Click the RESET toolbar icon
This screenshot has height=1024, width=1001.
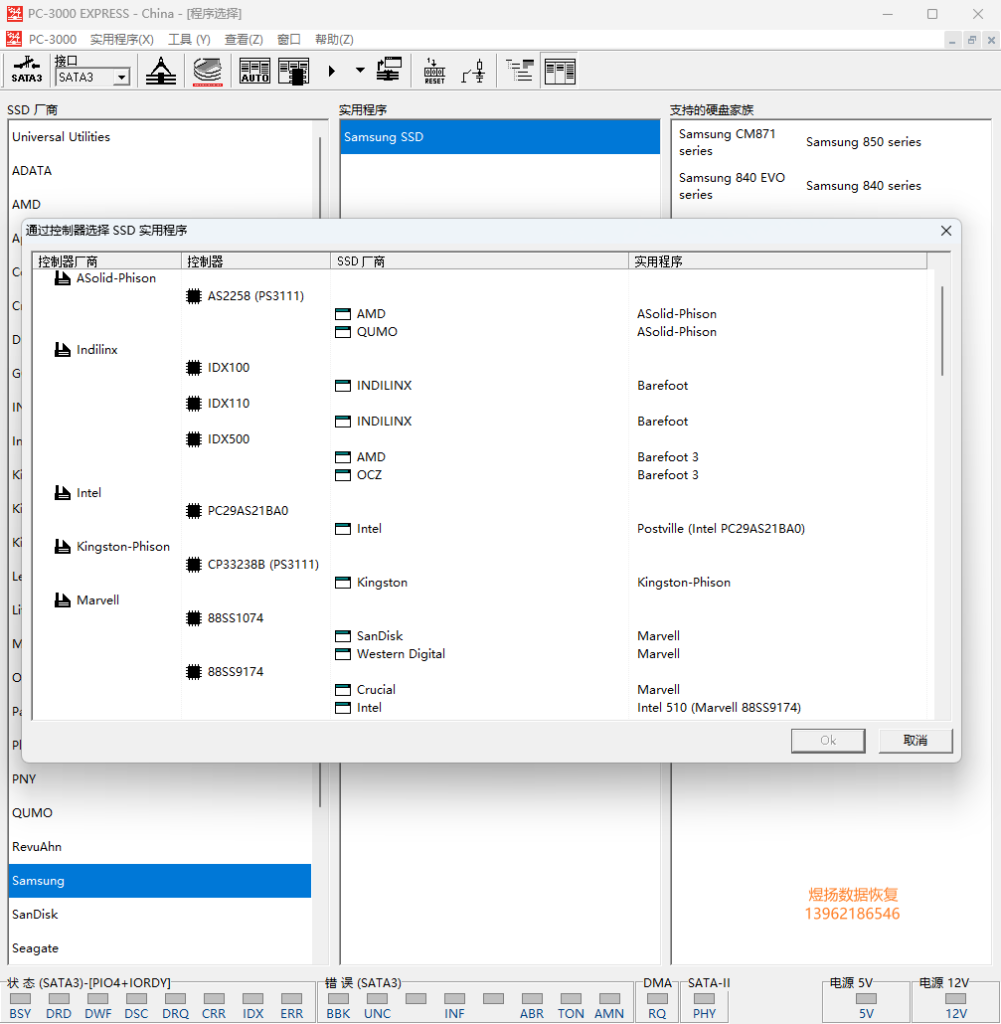click(434, 71)
